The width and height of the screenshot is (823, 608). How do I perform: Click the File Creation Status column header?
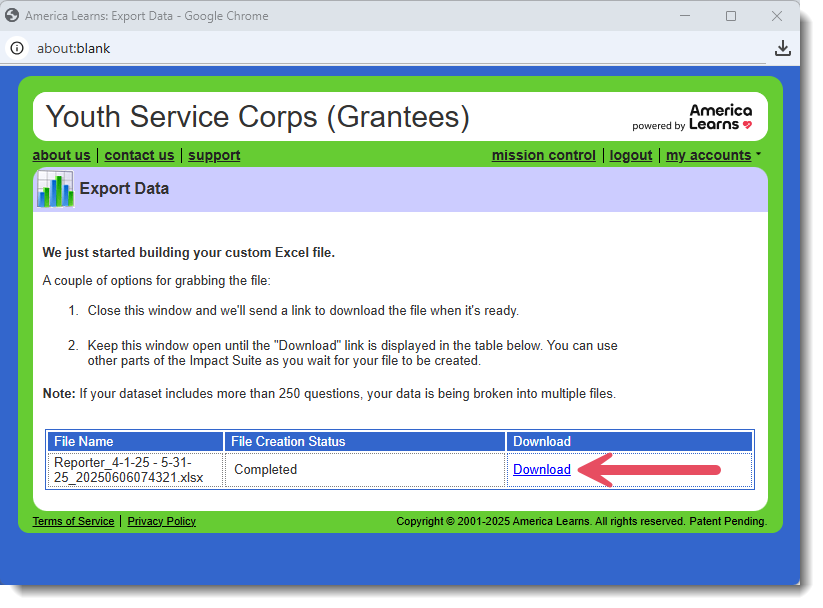365,442
